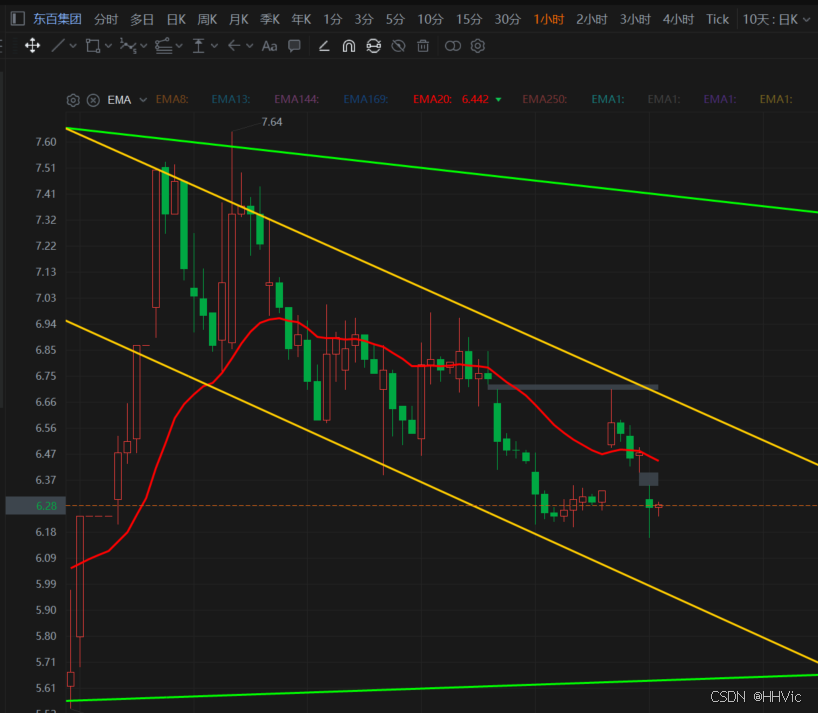Select the 1小时 timeframe
The image size is (818, 713).
coord(548,20)
